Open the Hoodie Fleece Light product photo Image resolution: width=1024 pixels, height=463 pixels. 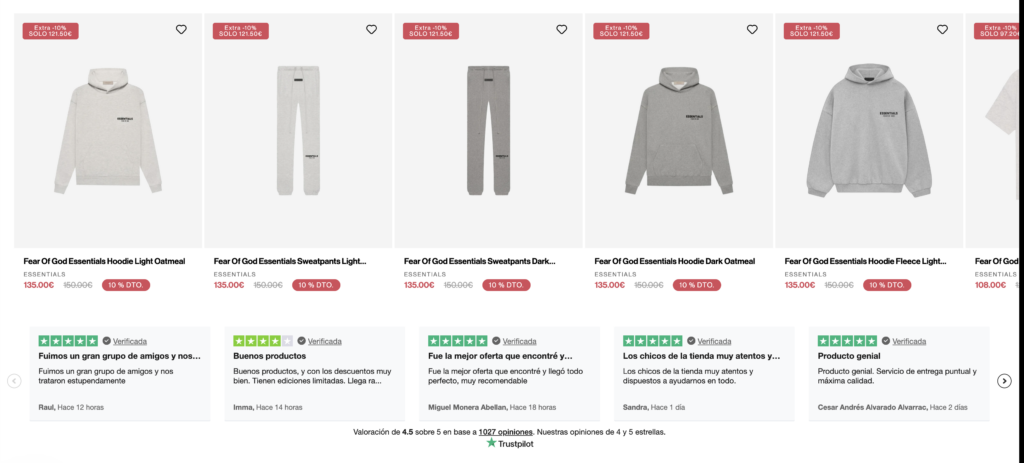pos(868,130)
